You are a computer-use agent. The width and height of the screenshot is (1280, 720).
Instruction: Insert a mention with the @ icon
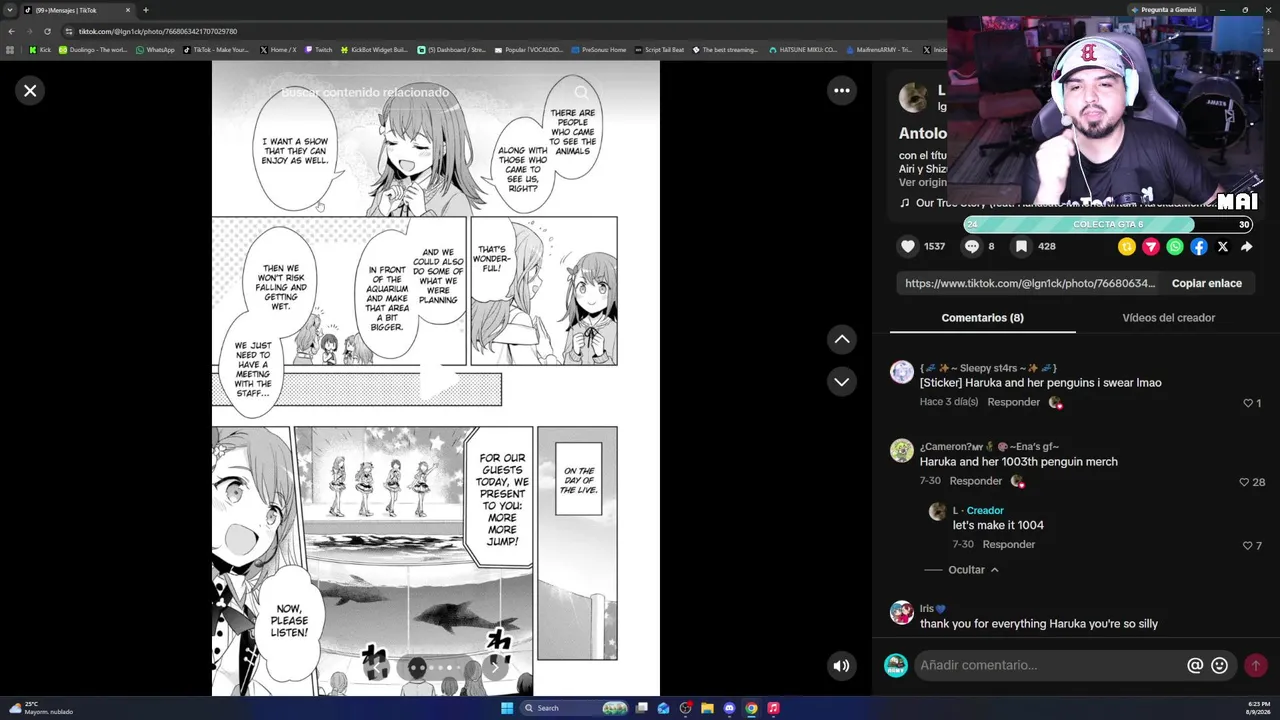point(1195,665)
